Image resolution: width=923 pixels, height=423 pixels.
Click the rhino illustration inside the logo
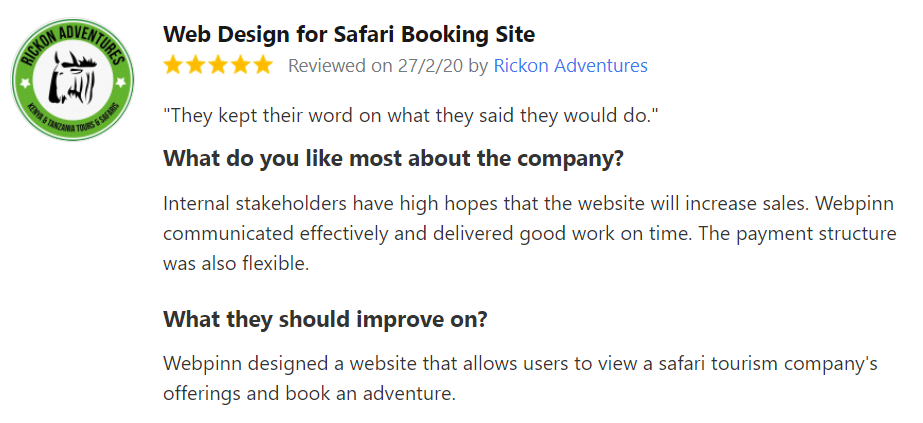[x=72, y=79]
